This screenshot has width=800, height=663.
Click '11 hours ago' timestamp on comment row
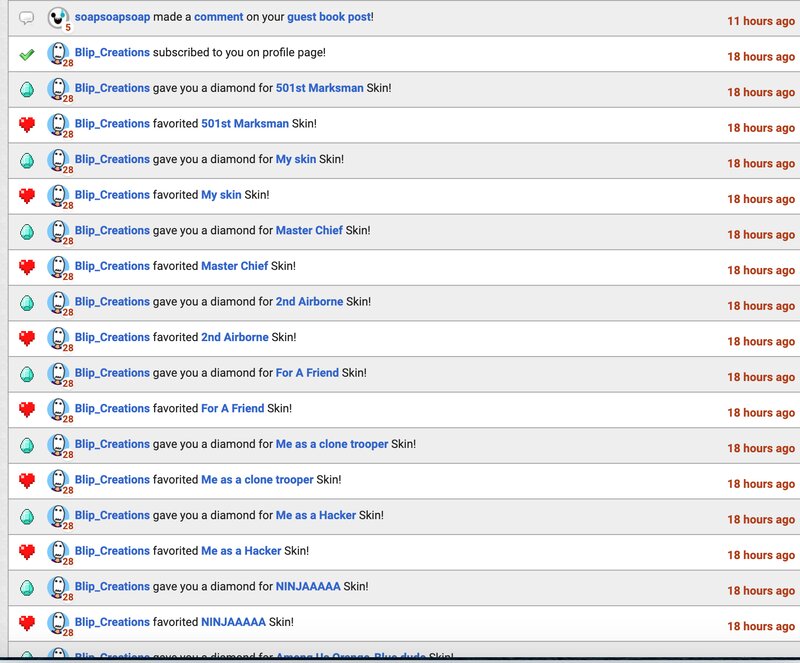pos(760,20)
